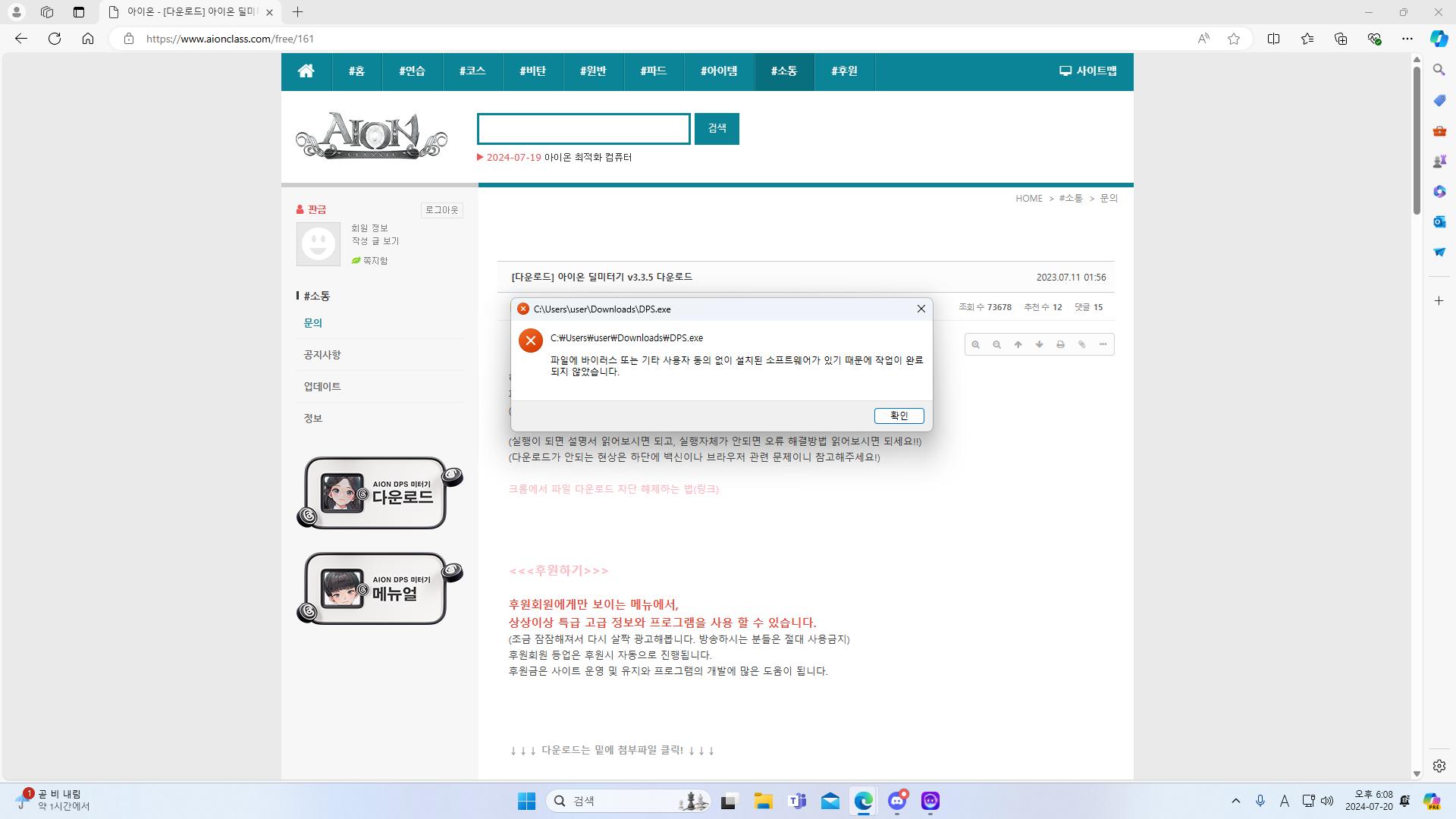Open the #연습 menu item
The width and height of the screenshot is (1456, 819).
tap(412, 71)
